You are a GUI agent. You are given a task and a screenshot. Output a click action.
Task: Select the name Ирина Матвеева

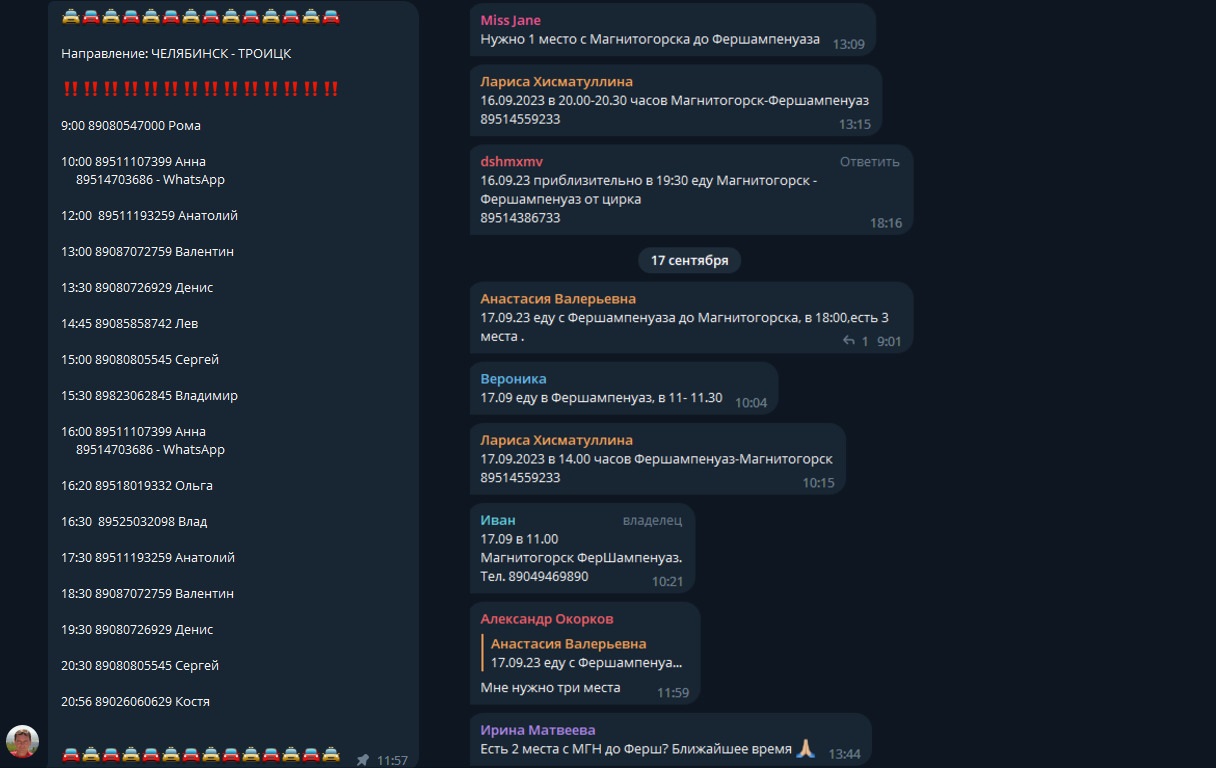pos(538,730)
